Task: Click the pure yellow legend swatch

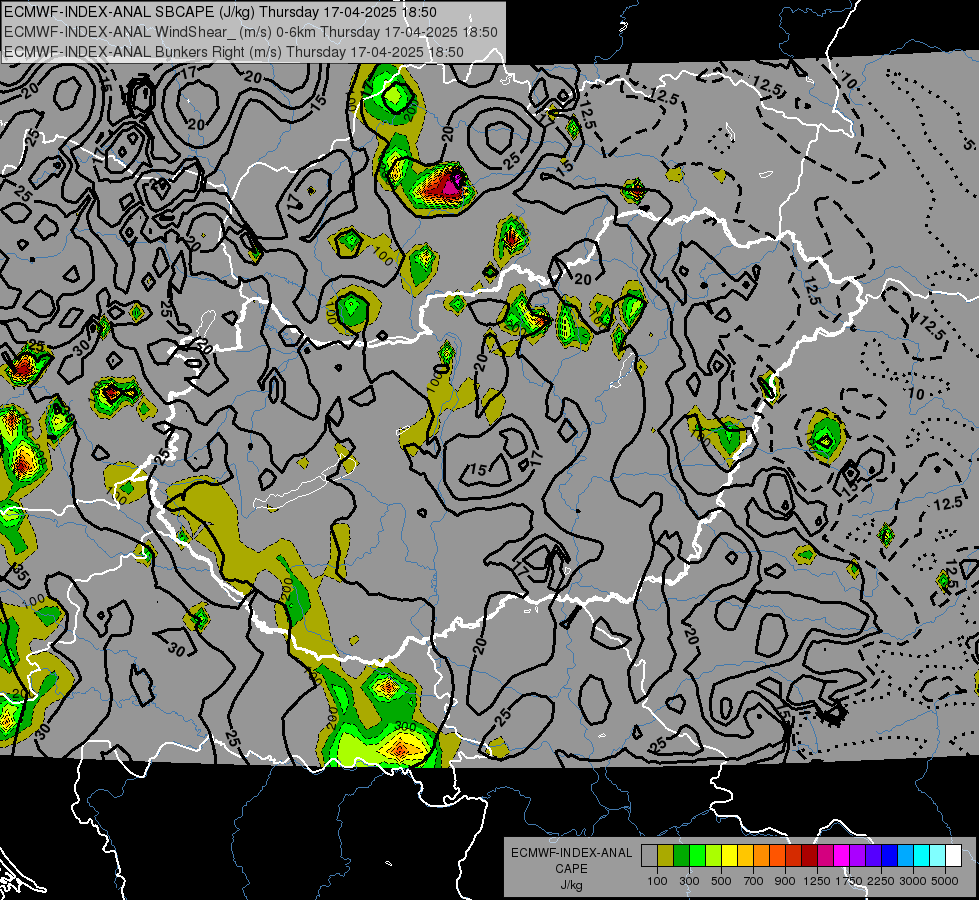Action: tap(729, 856)
